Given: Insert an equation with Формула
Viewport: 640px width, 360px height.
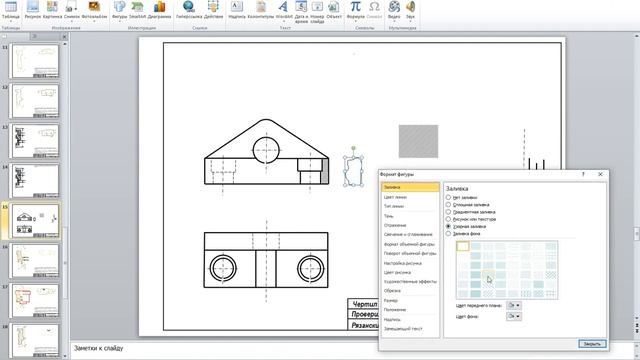Looking at the screenshot, I should (x=356, y=10).
